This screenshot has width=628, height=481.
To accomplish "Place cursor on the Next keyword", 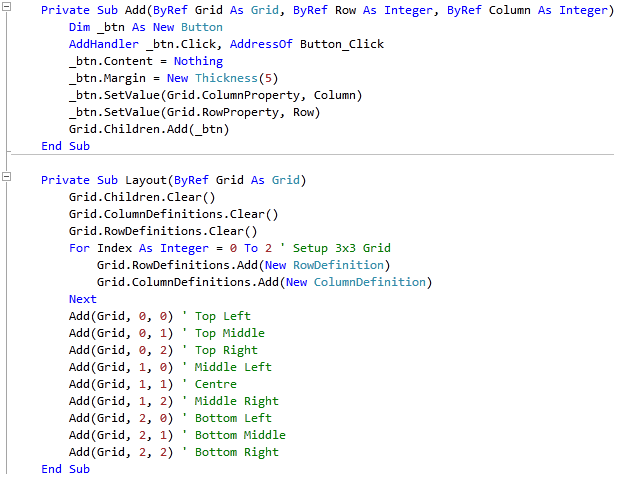I will (x=83, y=299).
